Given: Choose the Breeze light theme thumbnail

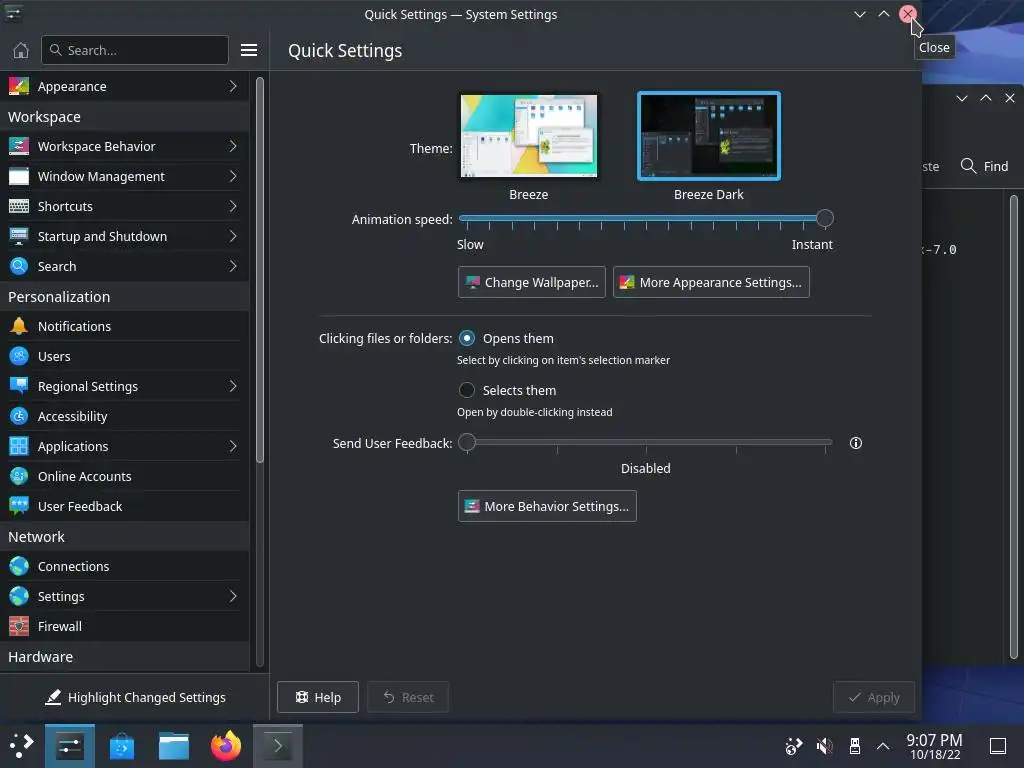Looking at the screenshot, I should click(x=529, y=136).
